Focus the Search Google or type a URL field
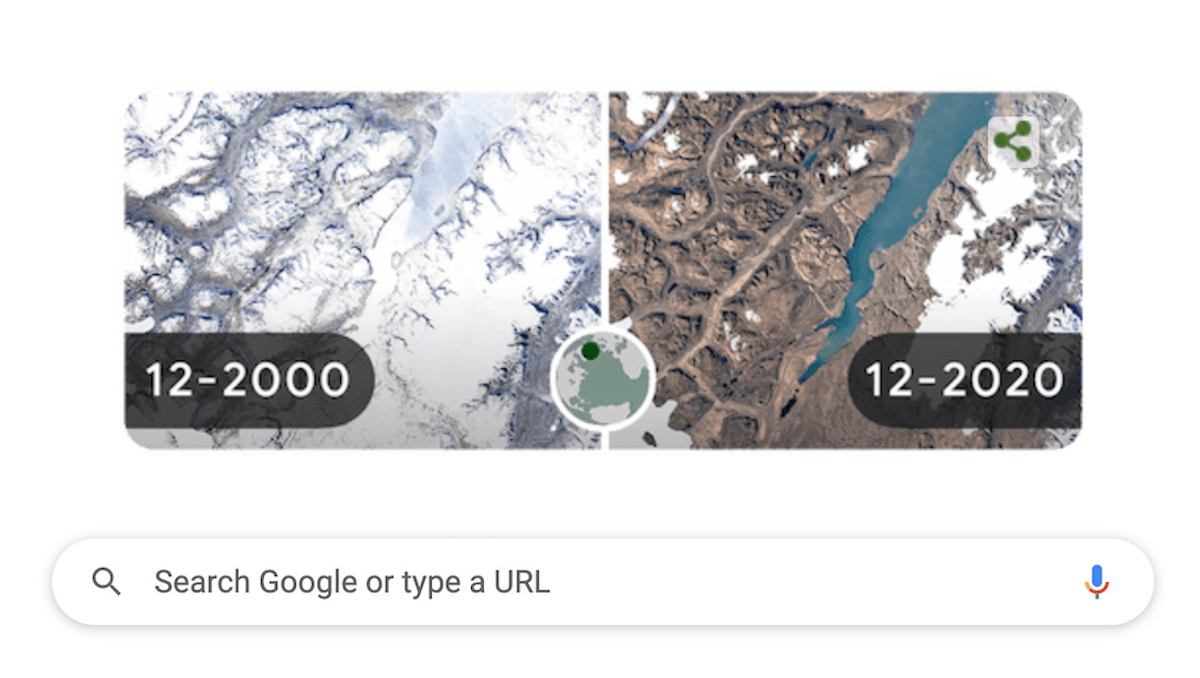This screenshot has height=678, width=1200. [600, 582]
